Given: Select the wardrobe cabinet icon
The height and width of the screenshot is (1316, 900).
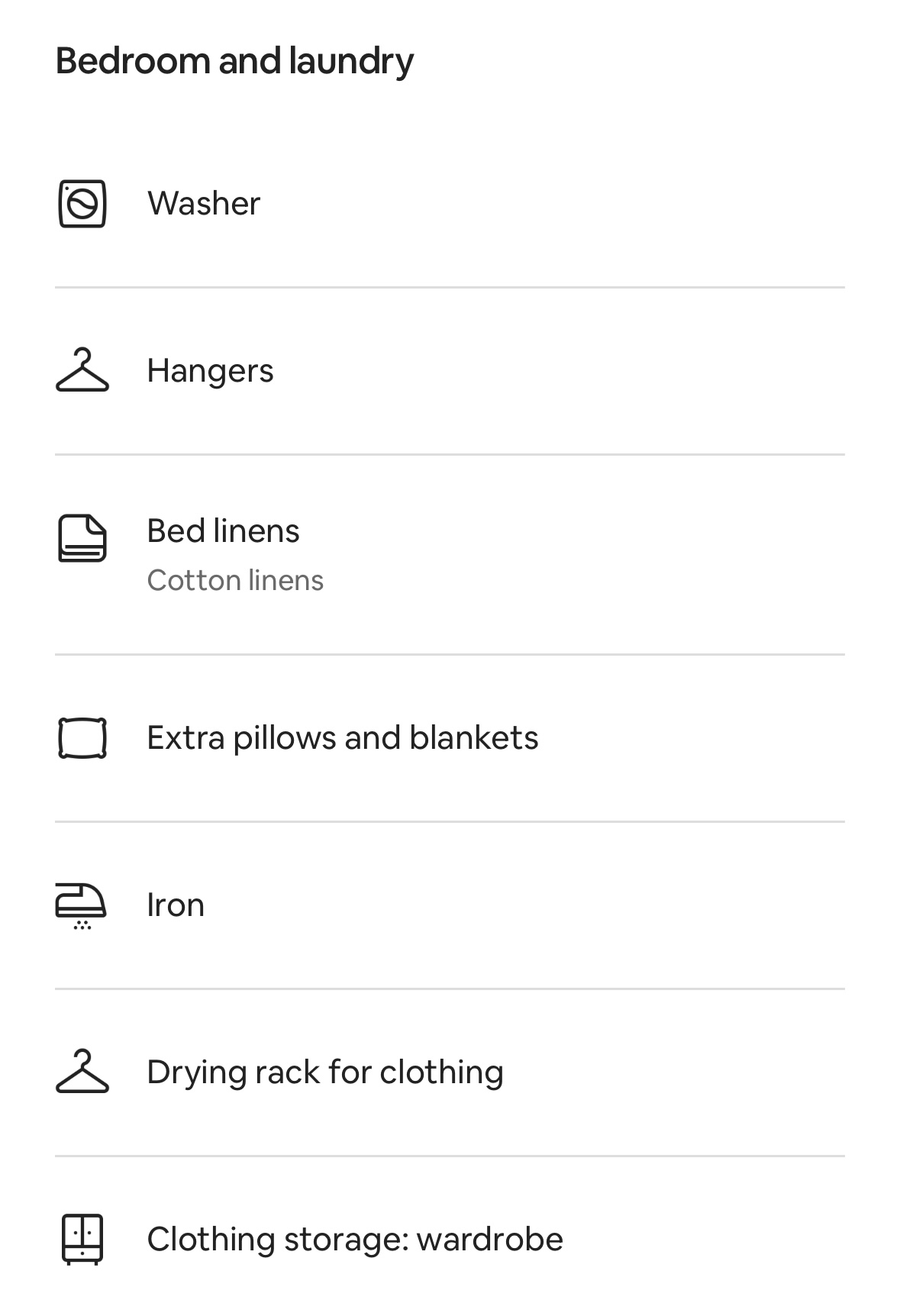Looking at the screenshot, I should pyautogui.click(x=82, y=1240).
